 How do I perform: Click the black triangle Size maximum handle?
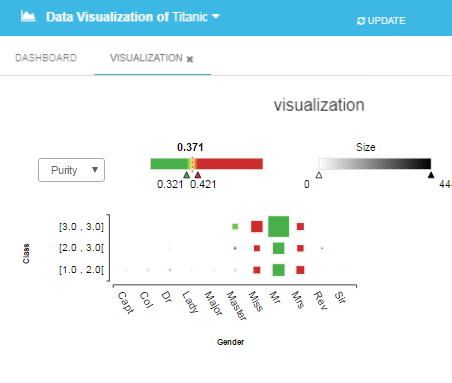pos(431,175)
